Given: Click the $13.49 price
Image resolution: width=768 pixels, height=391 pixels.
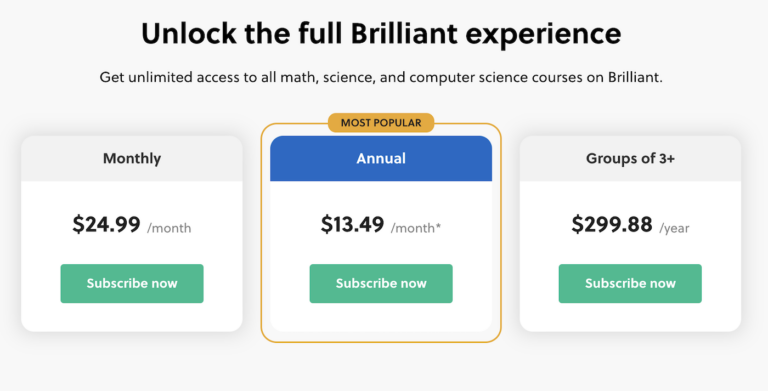Looking at the screenshot, I should tap(352, 225).
